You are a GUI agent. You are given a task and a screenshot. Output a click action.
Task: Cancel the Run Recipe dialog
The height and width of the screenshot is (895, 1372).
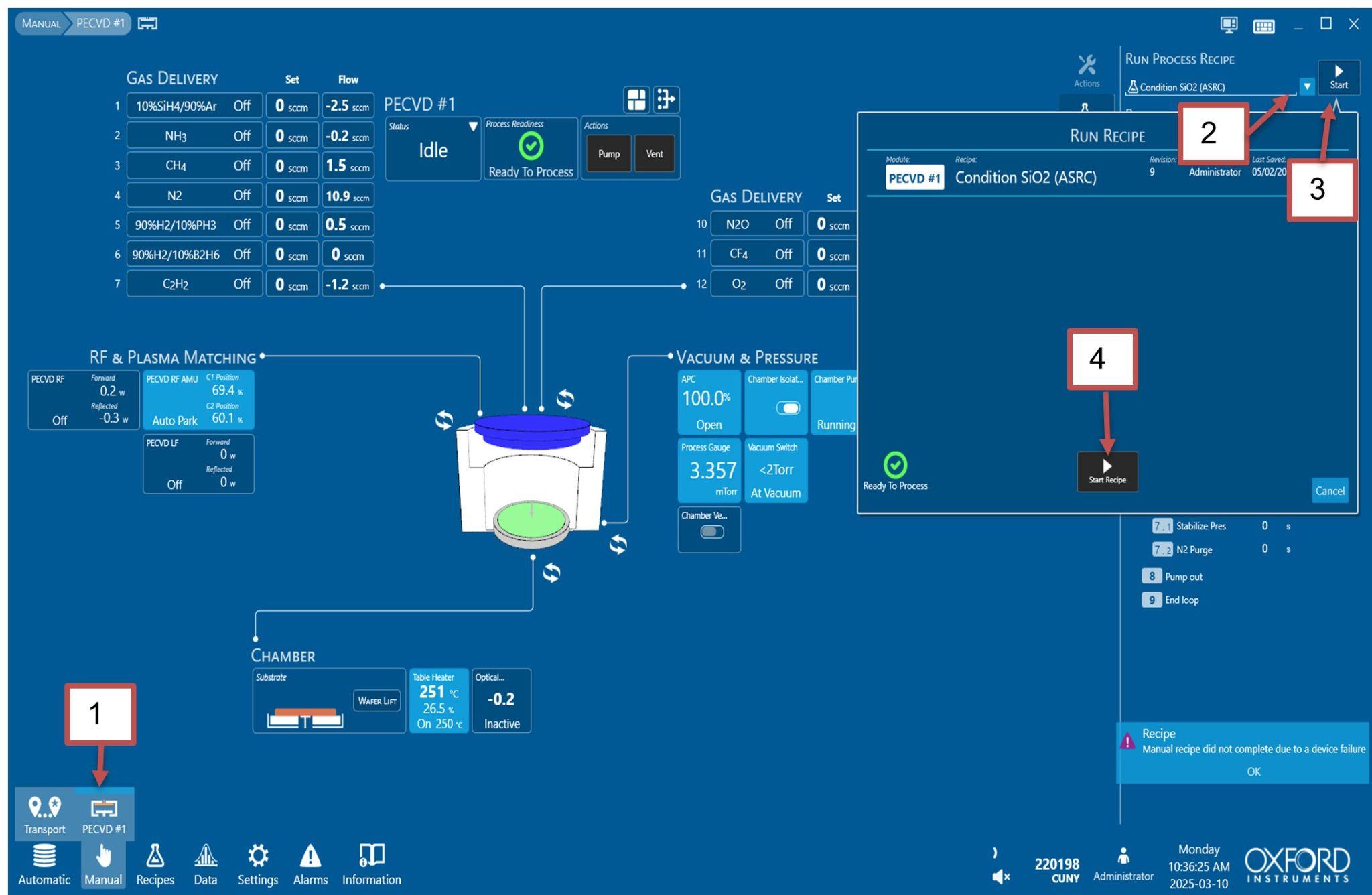(x=1330, y=491)
